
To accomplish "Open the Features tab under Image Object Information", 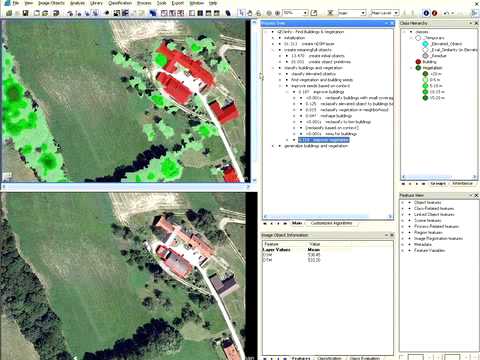I will click(x=301, y=358).
